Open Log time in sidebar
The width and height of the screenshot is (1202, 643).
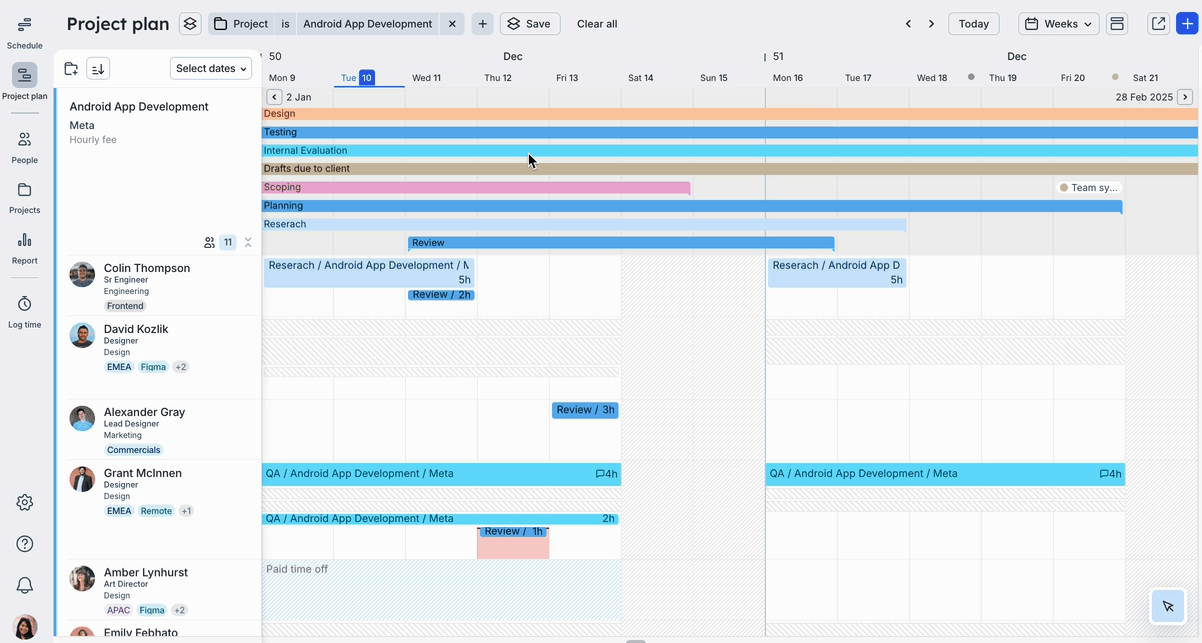[24, 311]
